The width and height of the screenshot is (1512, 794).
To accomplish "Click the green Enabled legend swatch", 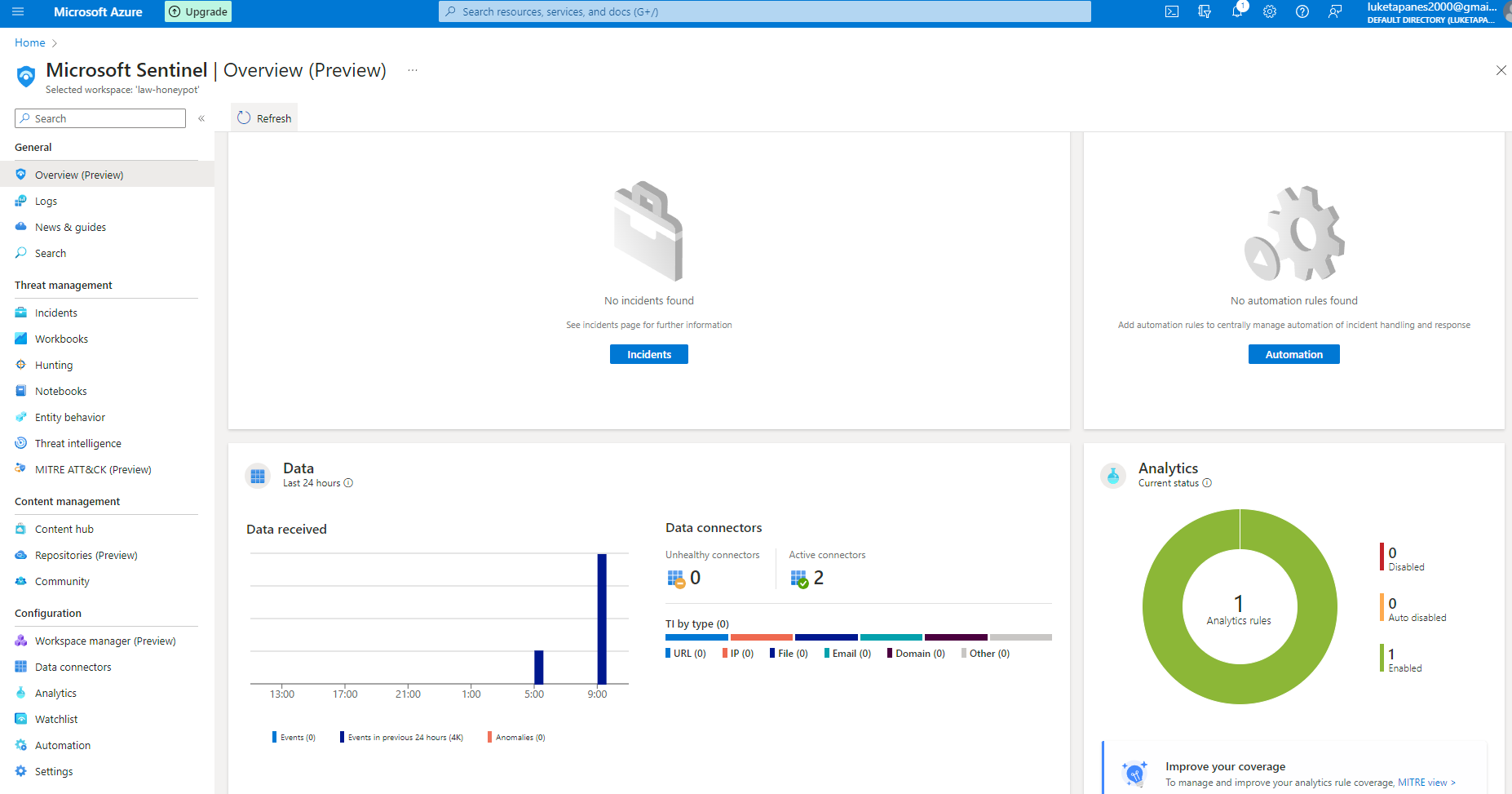I will tap(1382, 658).
